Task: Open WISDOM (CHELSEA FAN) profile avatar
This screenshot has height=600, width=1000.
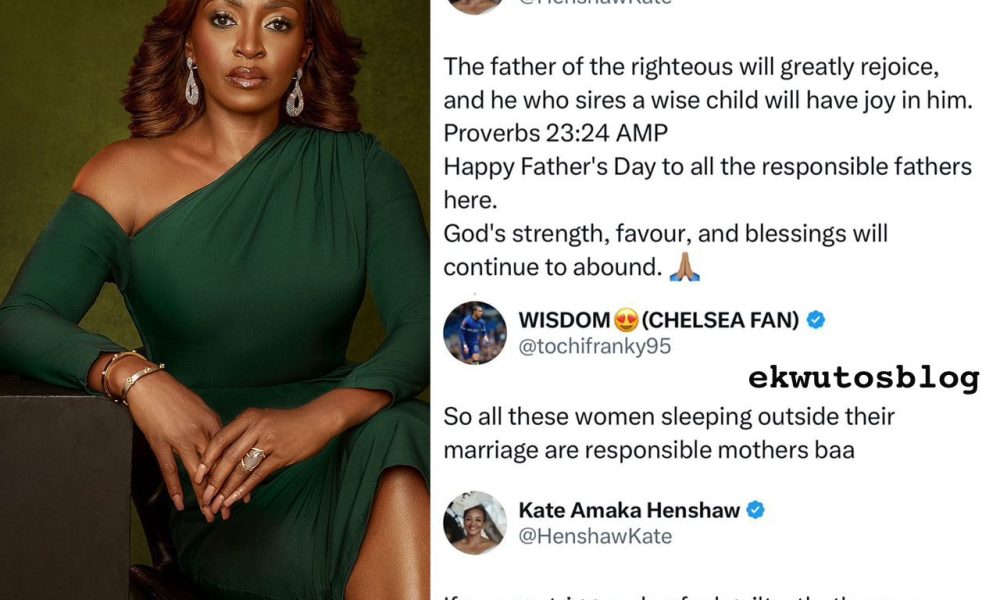Action: 474,332
